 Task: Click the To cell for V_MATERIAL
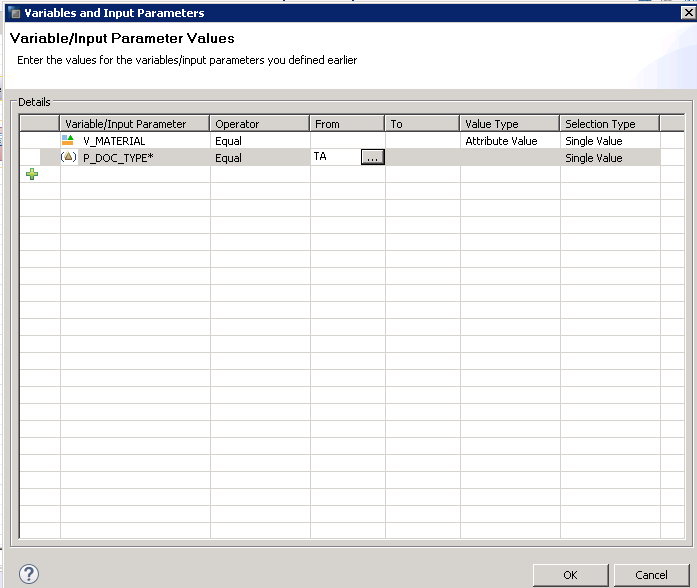click(x=423, y=141)
